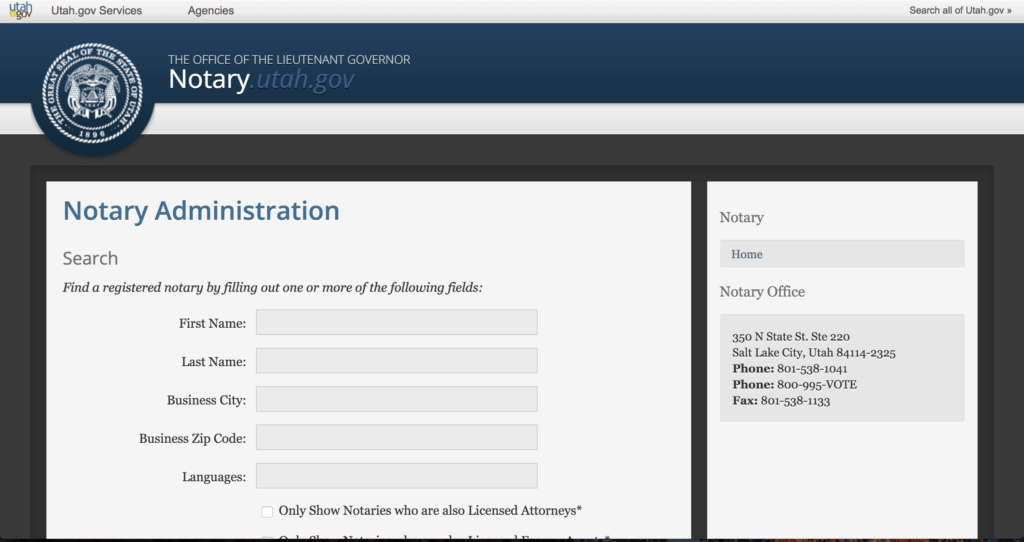Focus the Languages input field
The width and height of the screenshot is (1024, 542).
coord(396,476)
